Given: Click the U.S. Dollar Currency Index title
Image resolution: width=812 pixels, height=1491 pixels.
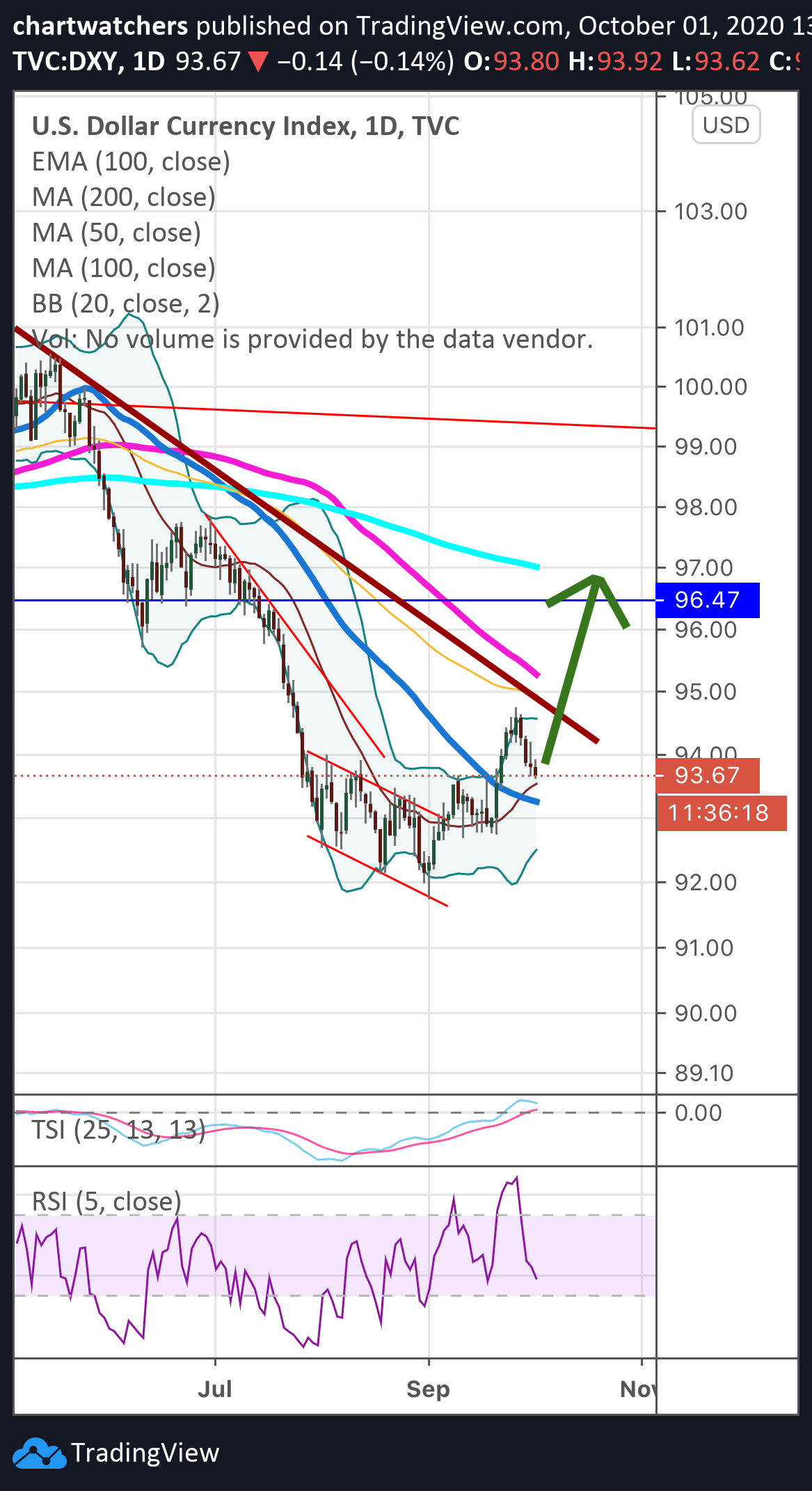Looking at the screenshot, I should (x=246, y=126).
